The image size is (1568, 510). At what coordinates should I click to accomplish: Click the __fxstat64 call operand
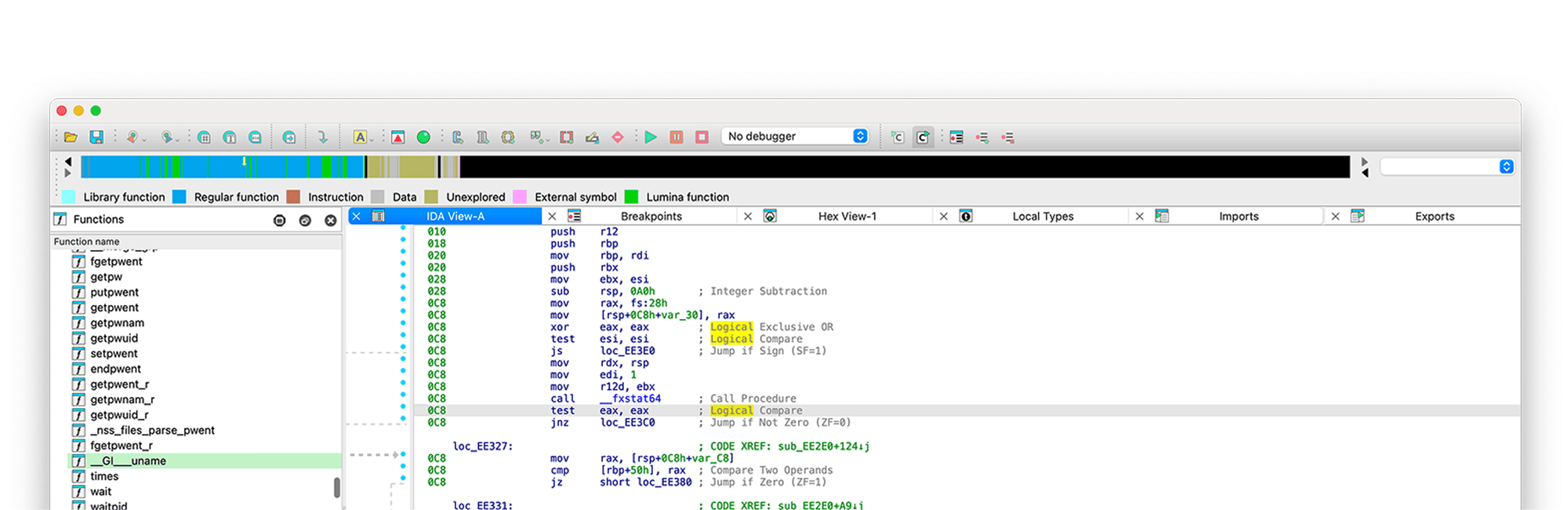(630, 399)
